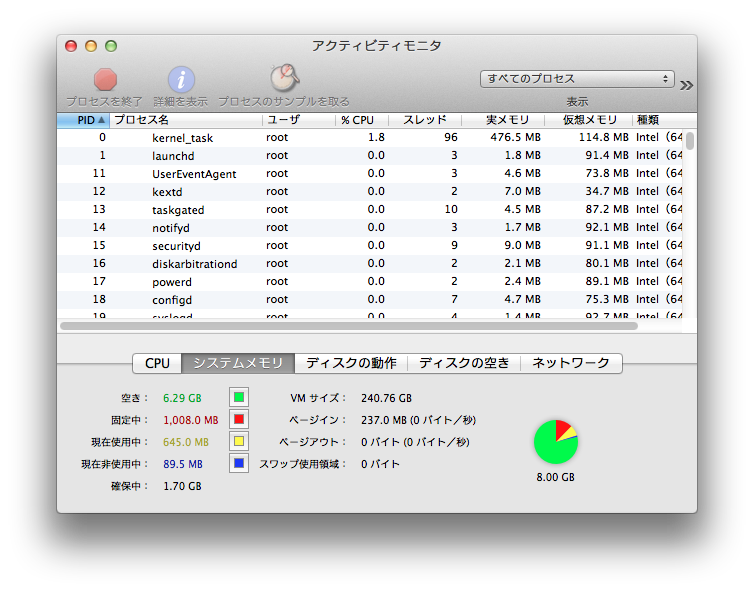
Task: Click the green free memory swatch
Action: pos(239,397)
